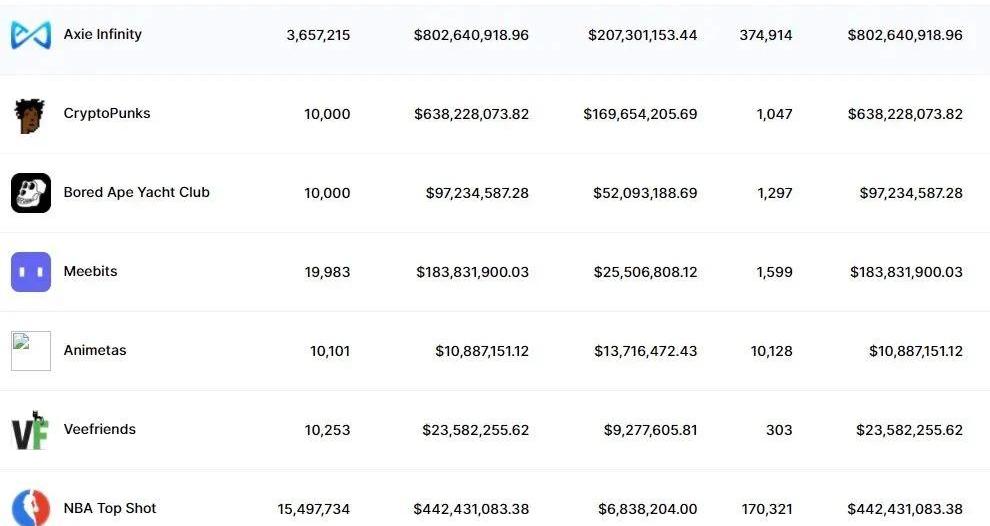Open the CryptoPunks collection name link

click(x=107, y=114)
